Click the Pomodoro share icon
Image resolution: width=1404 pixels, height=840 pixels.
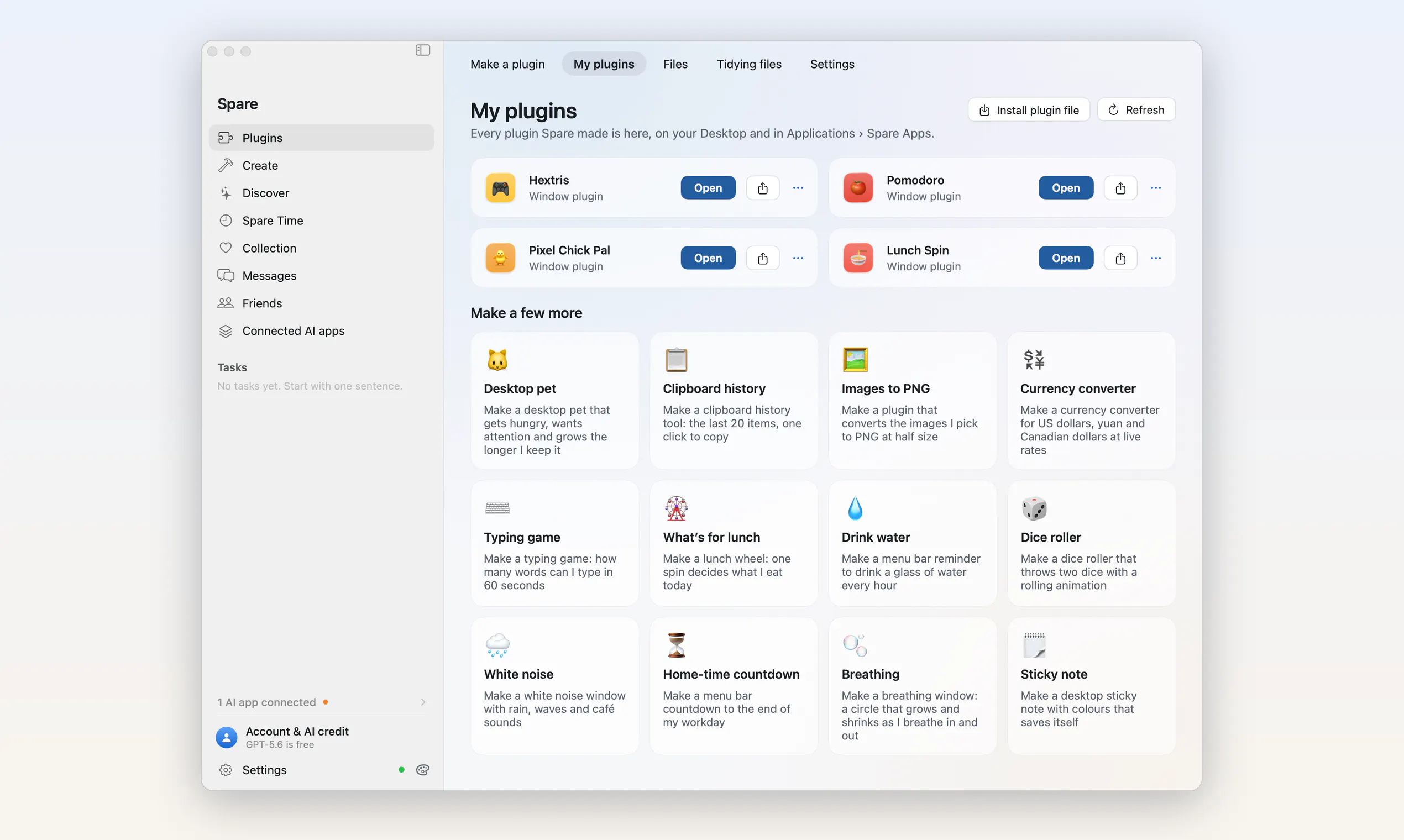[x=1120, y=188]
